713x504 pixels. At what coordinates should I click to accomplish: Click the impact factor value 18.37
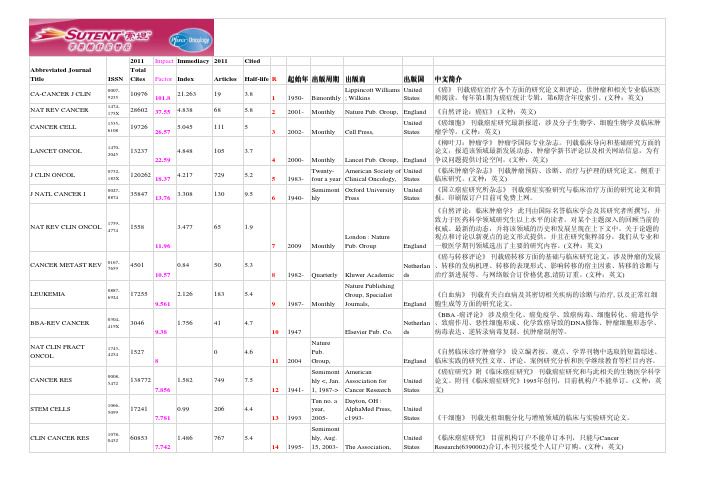[x=163, y=179]
